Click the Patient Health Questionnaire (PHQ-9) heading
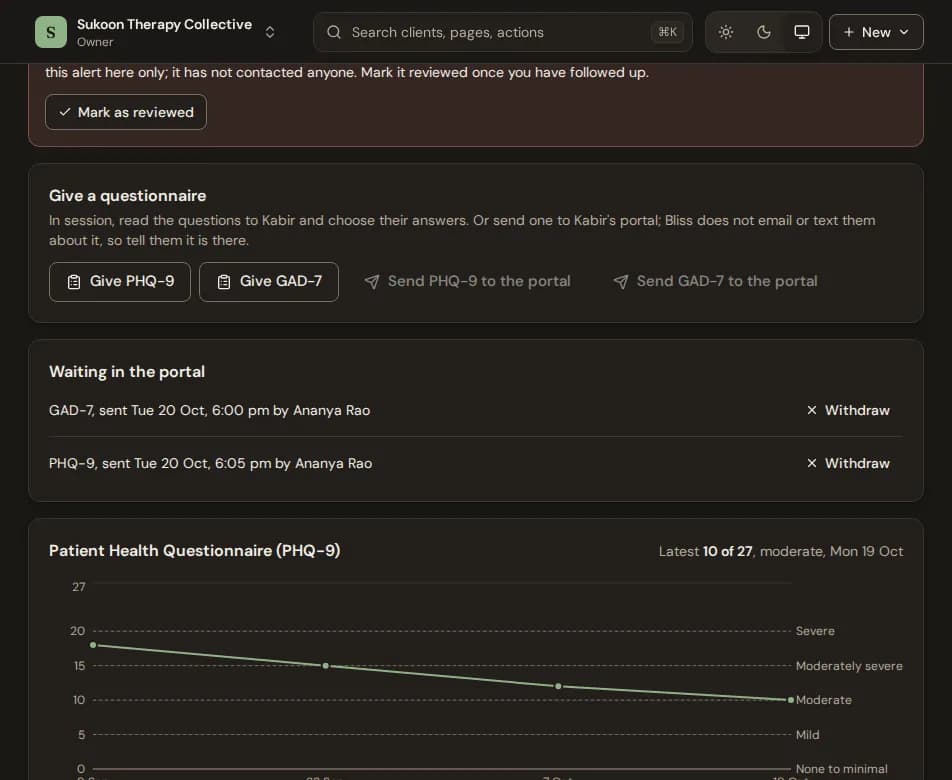Image resolution: width=952 pixels, height=780 pixels. 194,551
